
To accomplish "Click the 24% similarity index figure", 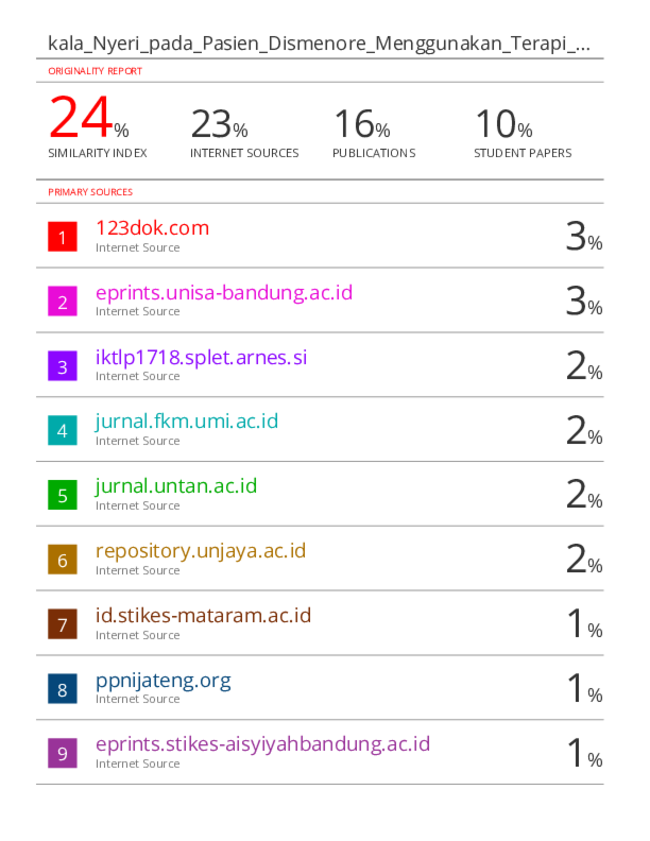I will click(88, 119).
